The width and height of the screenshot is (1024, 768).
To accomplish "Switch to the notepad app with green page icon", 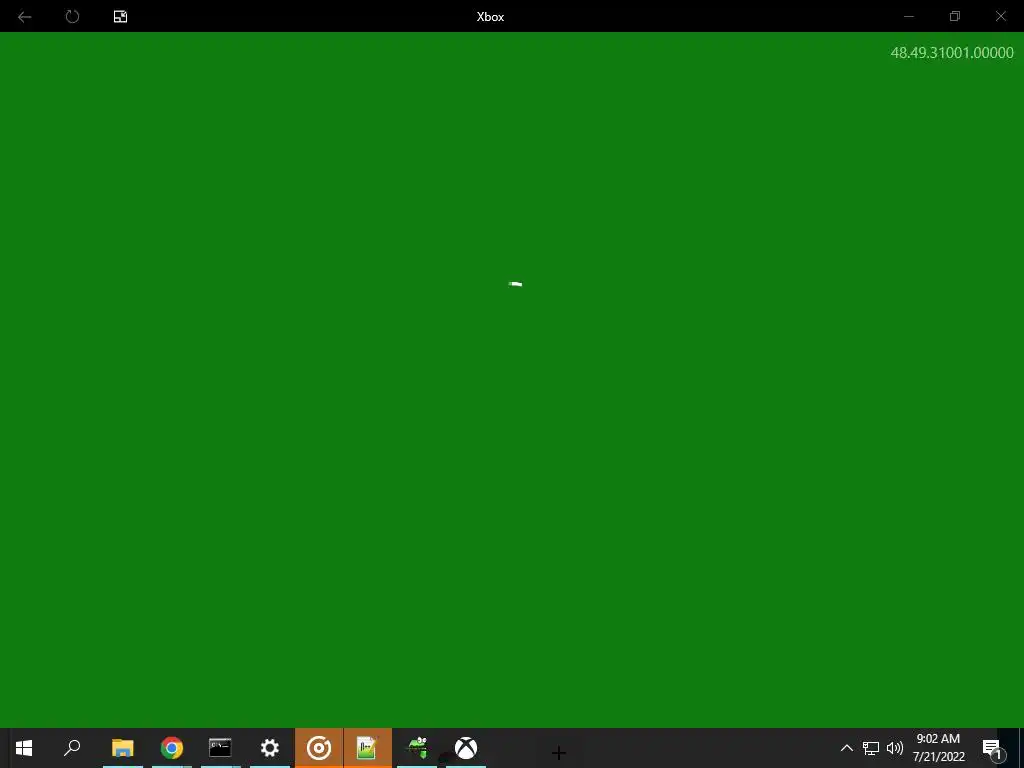I will 367,748.
